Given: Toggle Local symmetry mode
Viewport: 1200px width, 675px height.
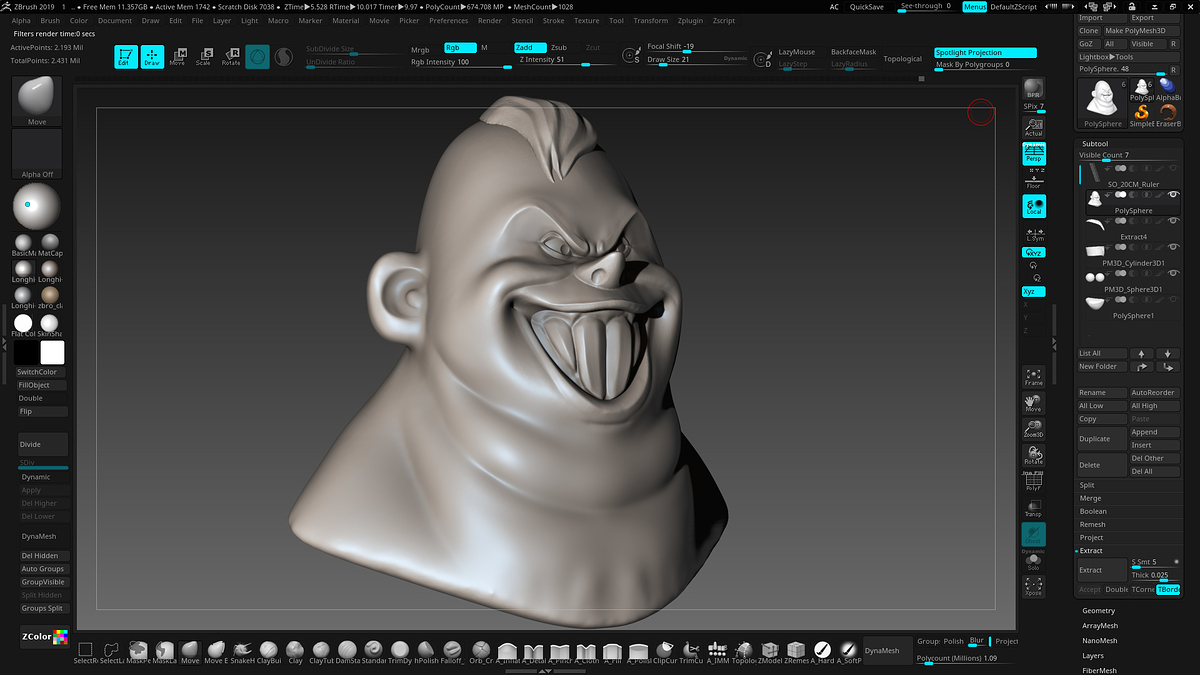Looking at the screenshot, I should (1034, 206).
